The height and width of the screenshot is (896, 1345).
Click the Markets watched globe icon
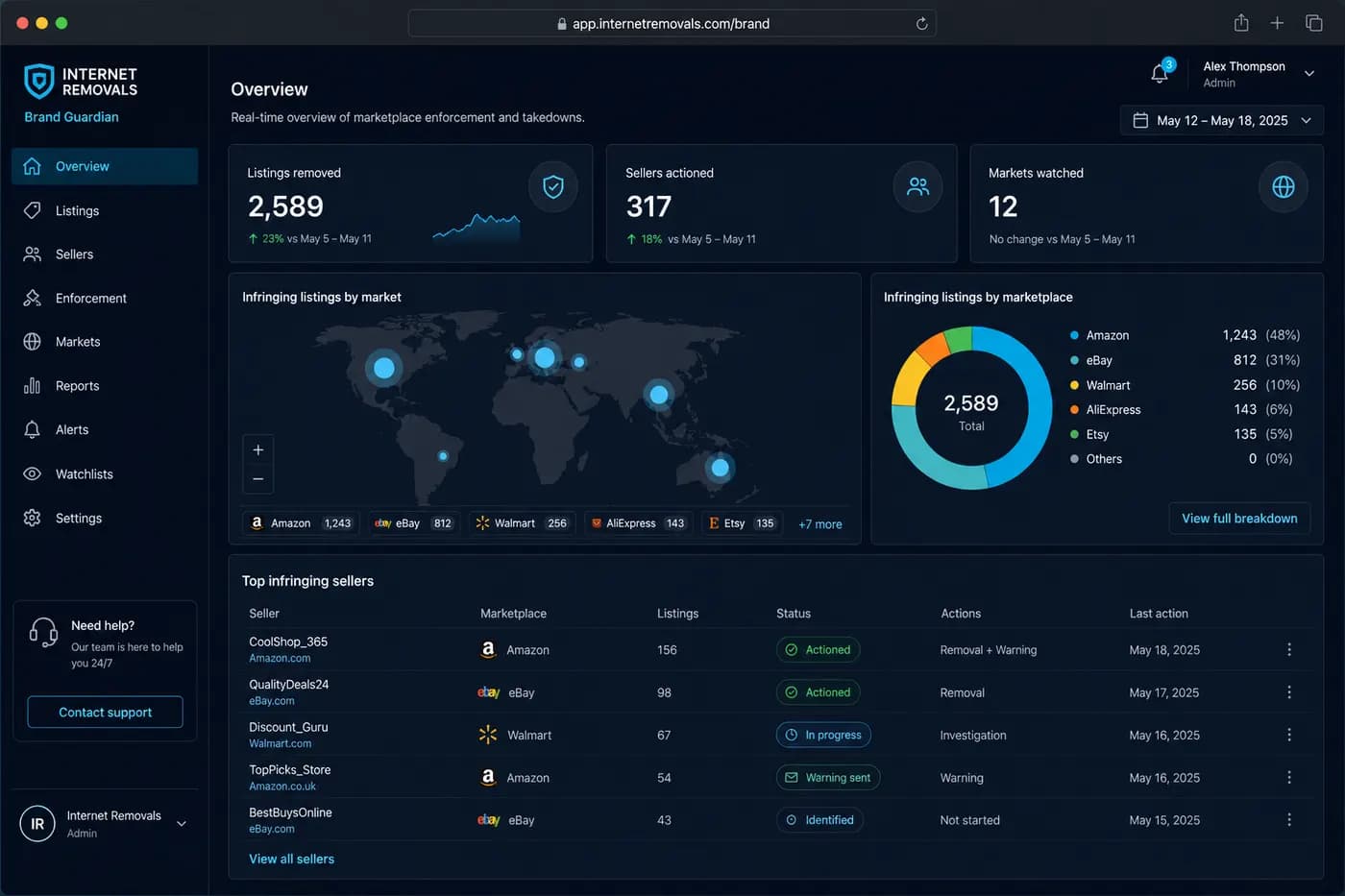point(1283,186)
